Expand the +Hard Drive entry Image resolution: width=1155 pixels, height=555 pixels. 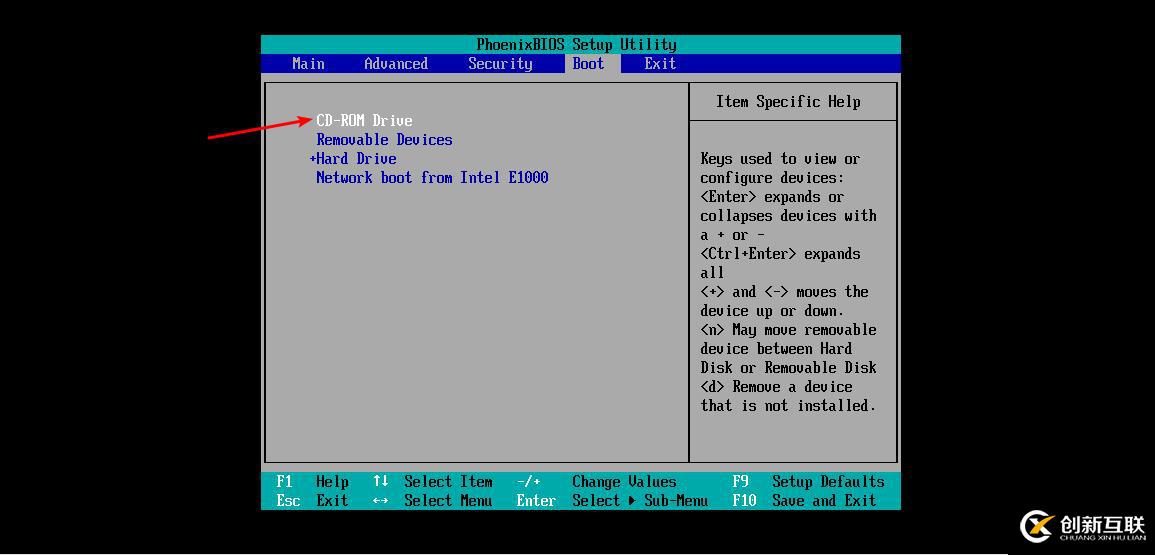353,158
